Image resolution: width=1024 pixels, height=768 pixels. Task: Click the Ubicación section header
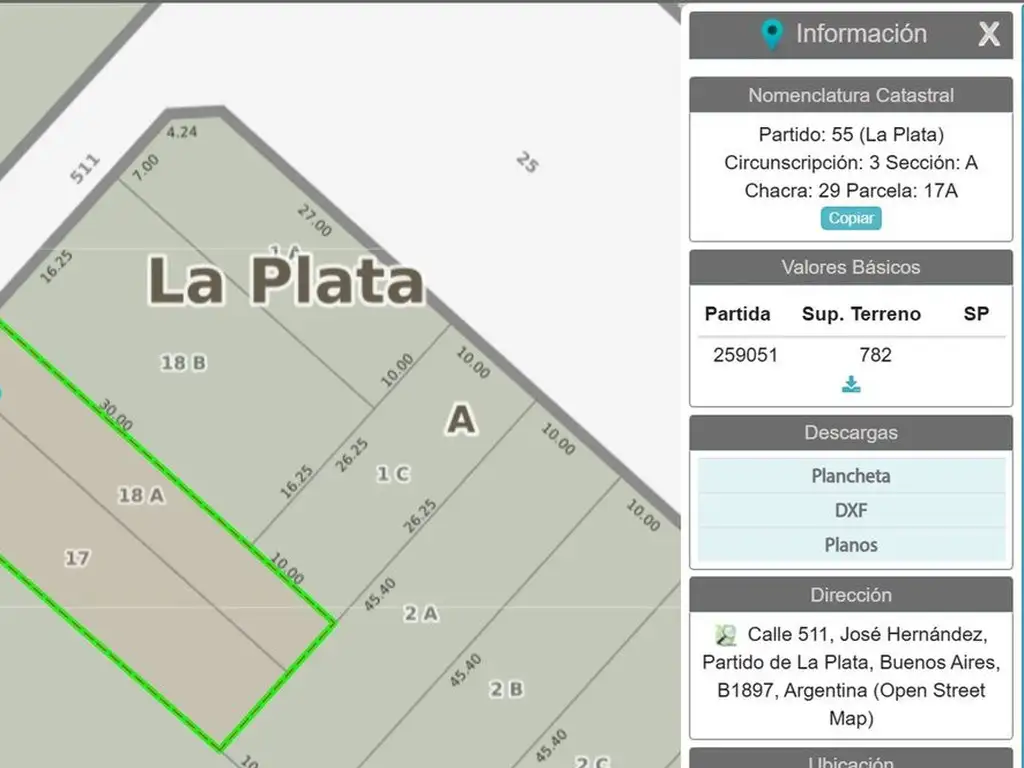pos(851,759)
